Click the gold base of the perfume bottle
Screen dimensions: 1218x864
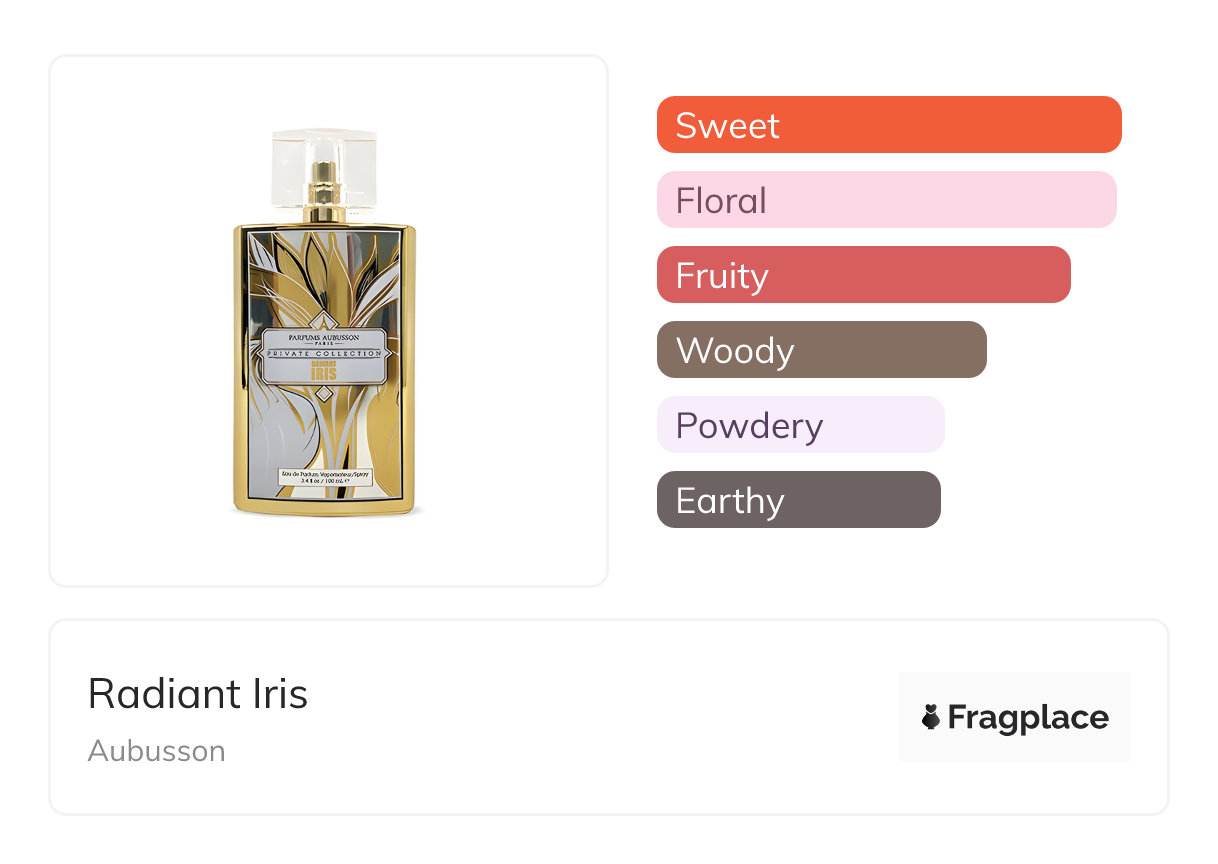coord(324,508)
